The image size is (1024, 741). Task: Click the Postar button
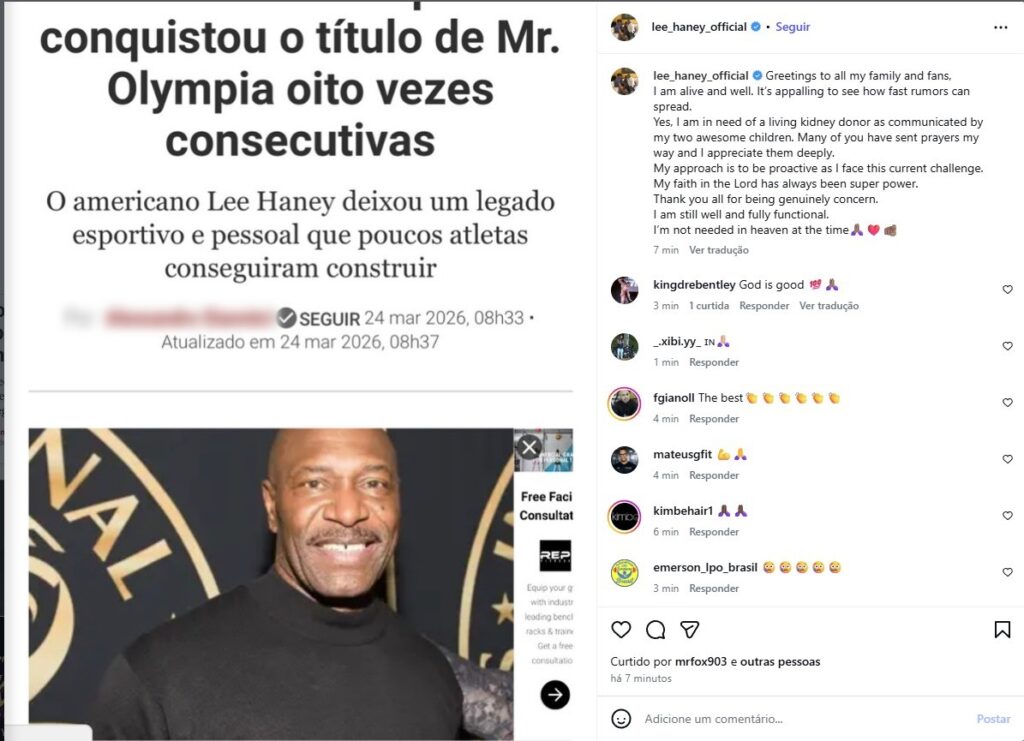993,719
